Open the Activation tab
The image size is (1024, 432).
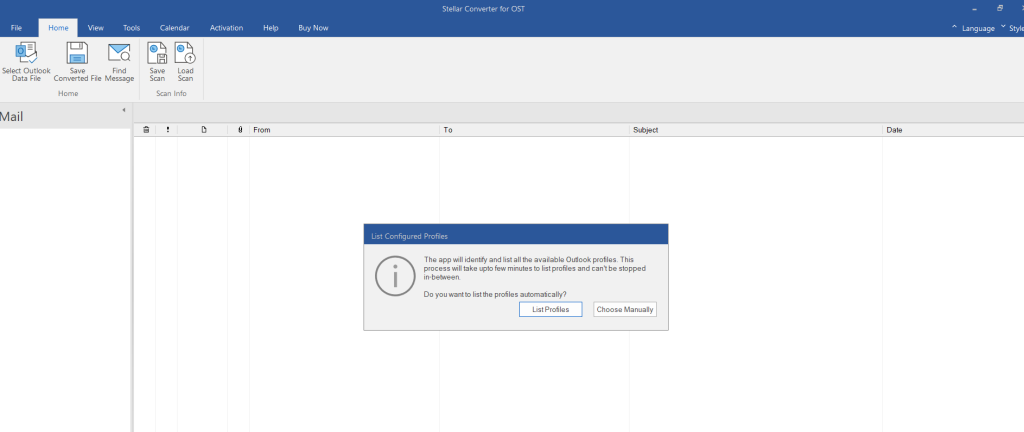coord(227,28)
